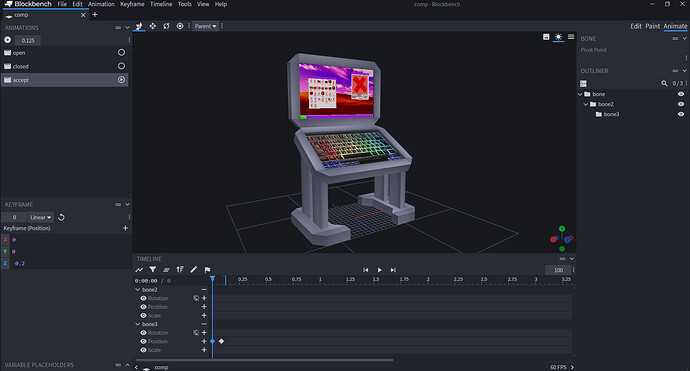Switch to the Paint mode tab
690x371 pixels.
click(653, 26)
